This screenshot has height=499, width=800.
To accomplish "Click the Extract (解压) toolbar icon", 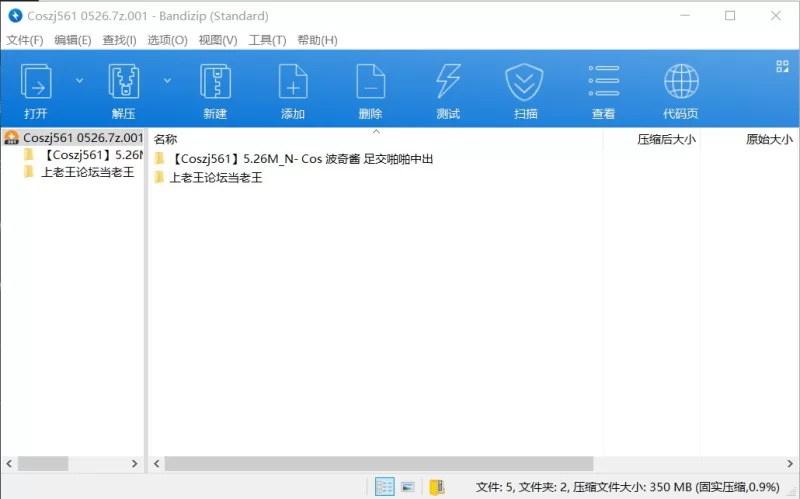I will tap(123, 82).
